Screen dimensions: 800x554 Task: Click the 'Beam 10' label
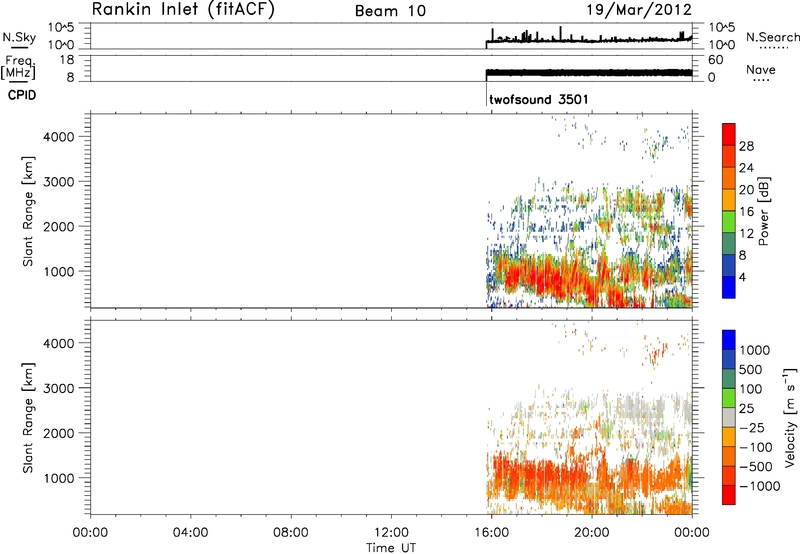[x=390, y=11]
